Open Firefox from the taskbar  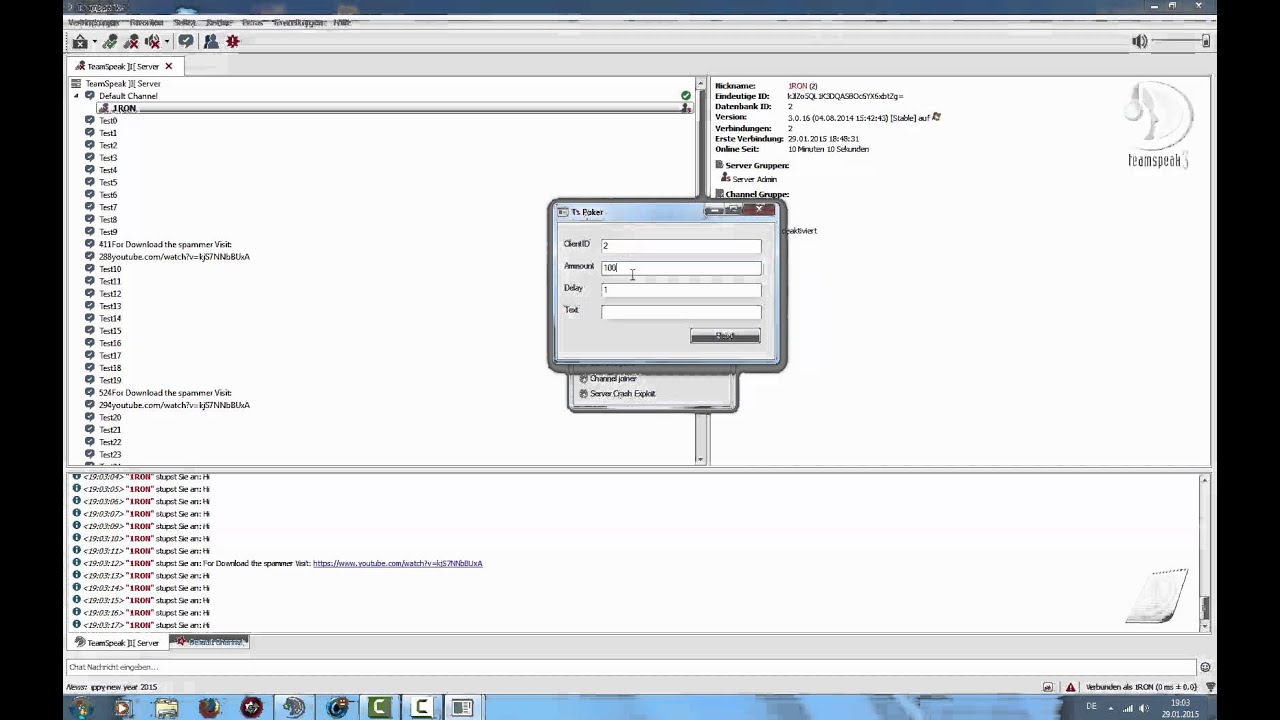click(209, 707)
